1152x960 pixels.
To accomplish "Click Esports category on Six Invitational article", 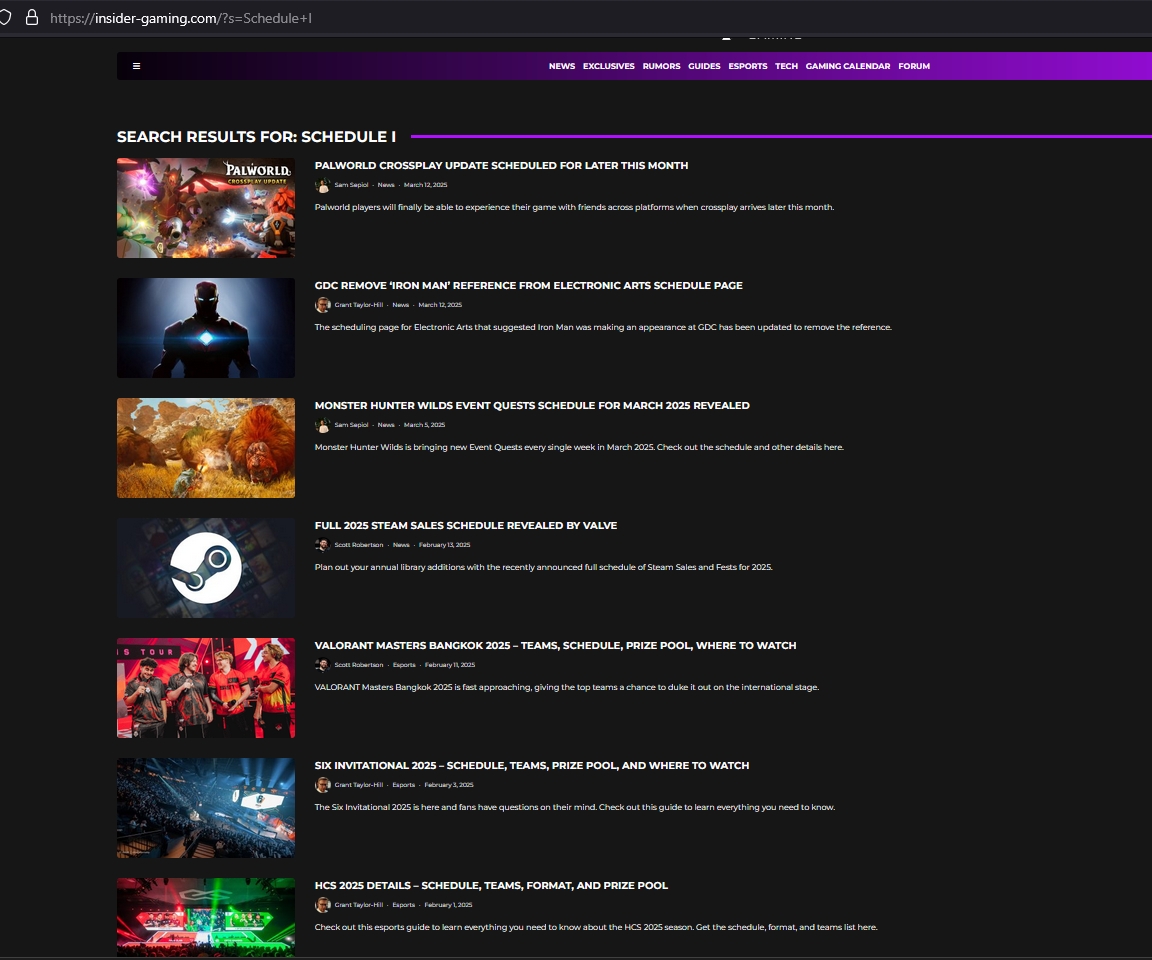I will [x=403, y=784].
